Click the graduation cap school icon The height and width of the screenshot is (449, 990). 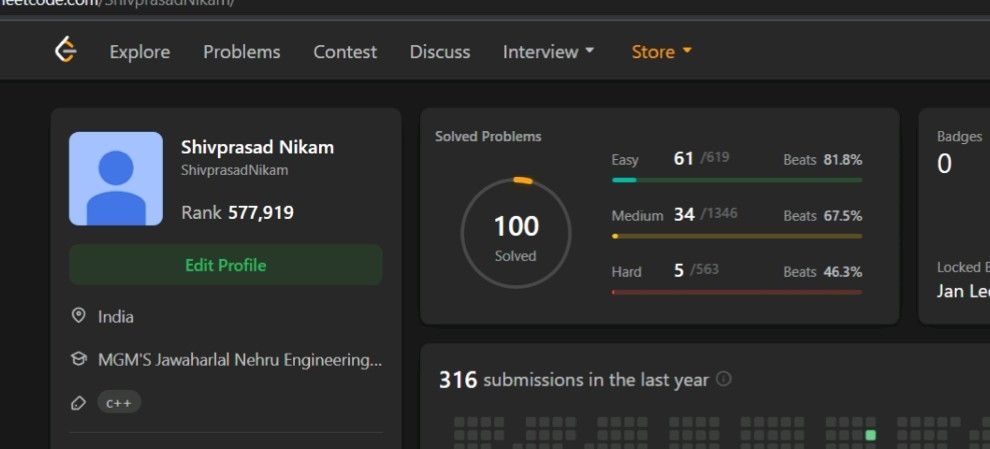(x=78, y=360)
